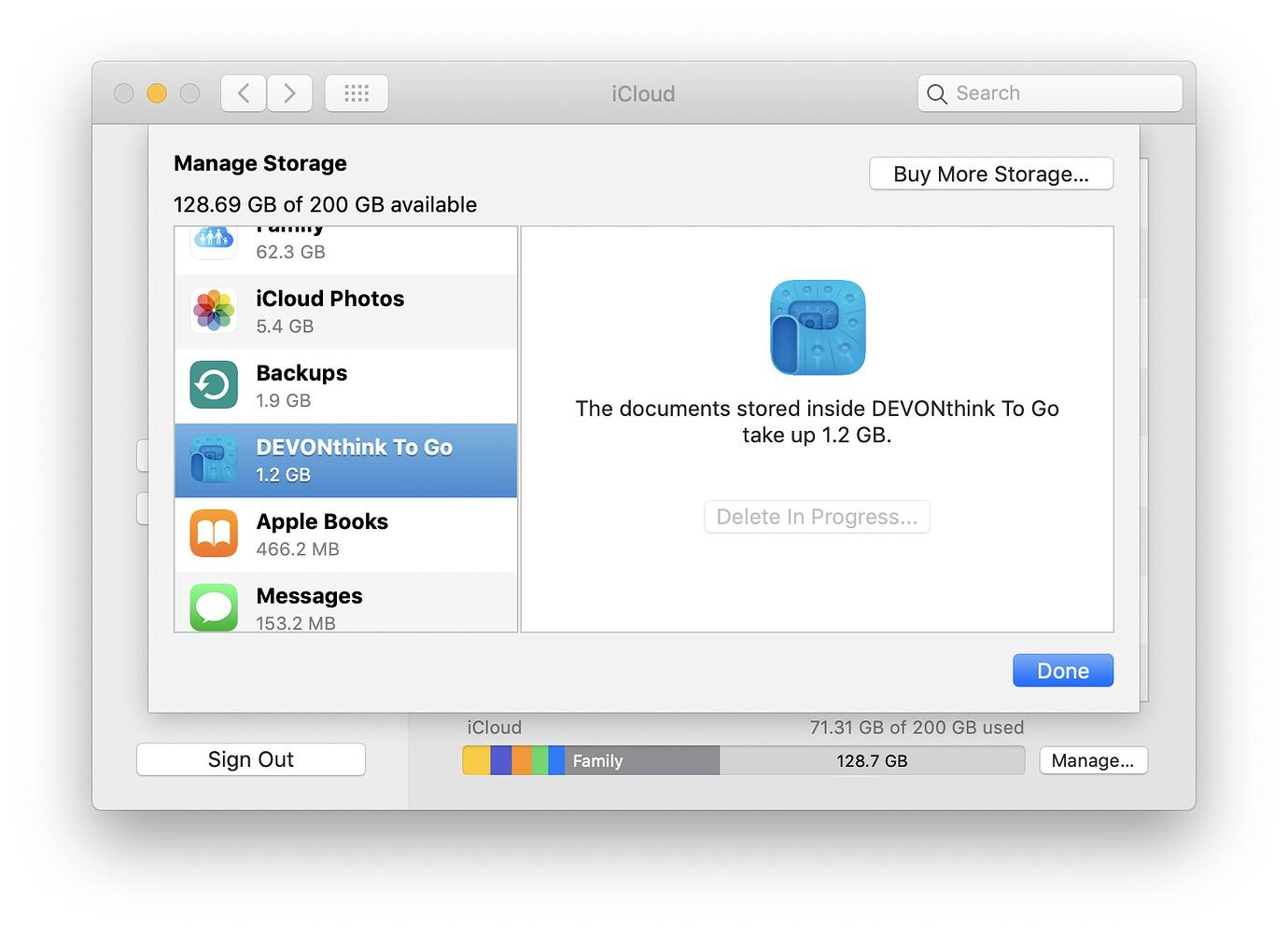Screen dimensions: 1288x931
Task: Click the '128.69 GB of 200 GB available' text
Action: click(326, 205)
